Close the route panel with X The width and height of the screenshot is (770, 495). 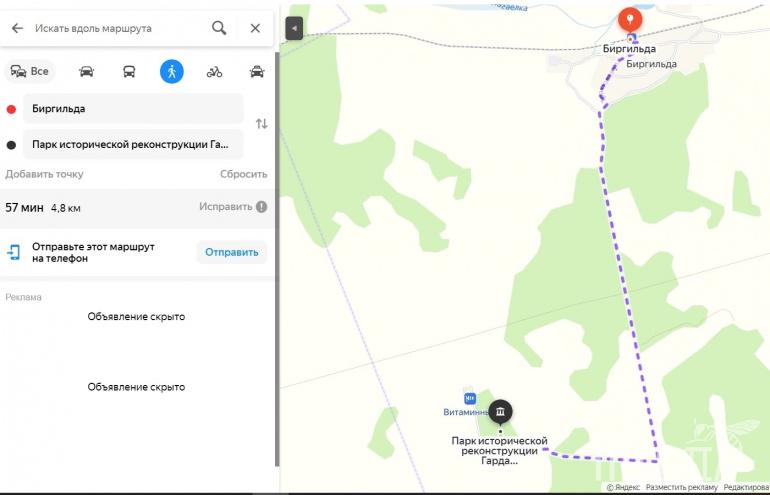tap(255, 28)
